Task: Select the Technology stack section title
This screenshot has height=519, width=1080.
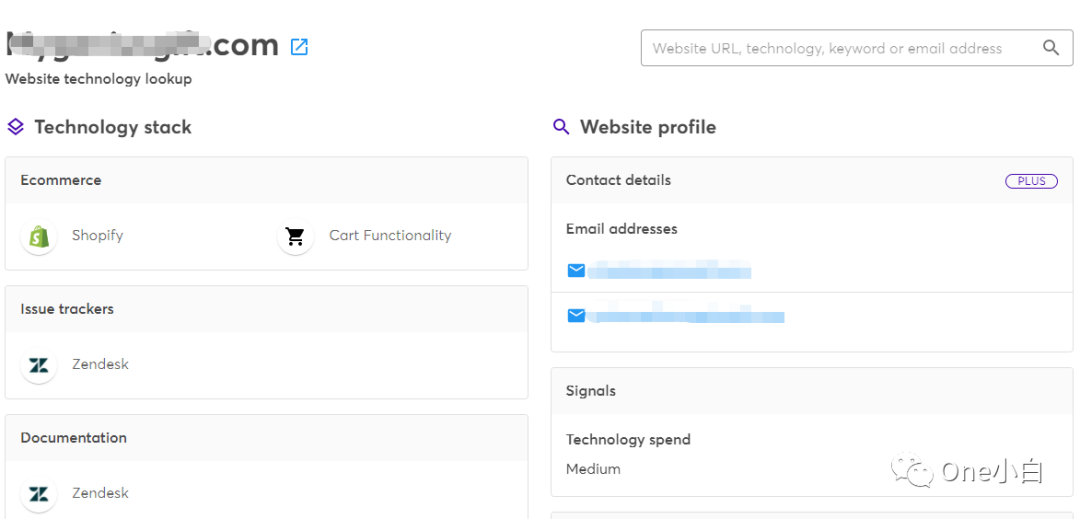Action: click(x=113, y=127)
